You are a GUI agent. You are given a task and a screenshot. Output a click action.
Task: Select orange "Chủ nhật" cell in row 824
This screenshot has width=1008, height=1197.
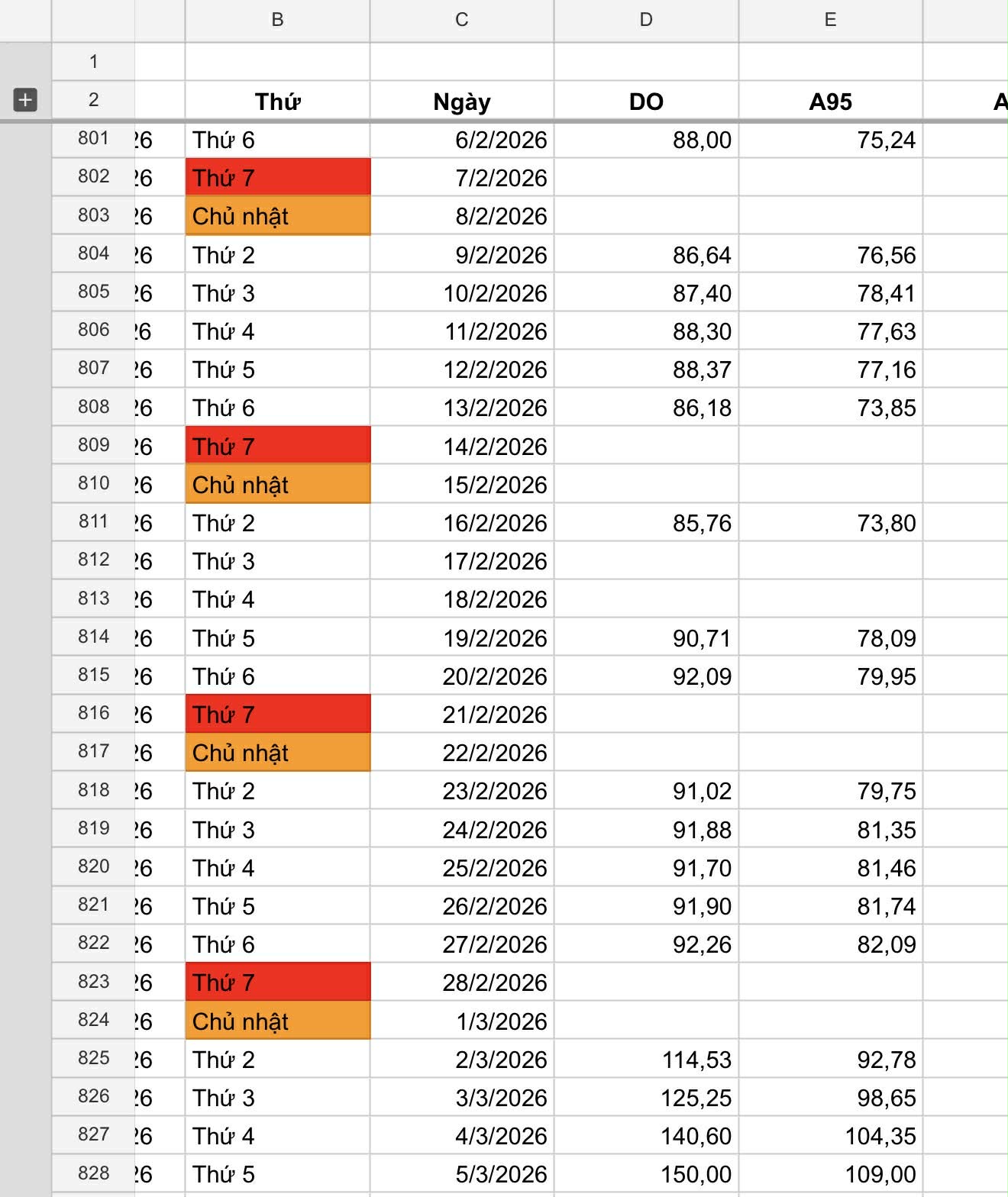click(277, 1021)
